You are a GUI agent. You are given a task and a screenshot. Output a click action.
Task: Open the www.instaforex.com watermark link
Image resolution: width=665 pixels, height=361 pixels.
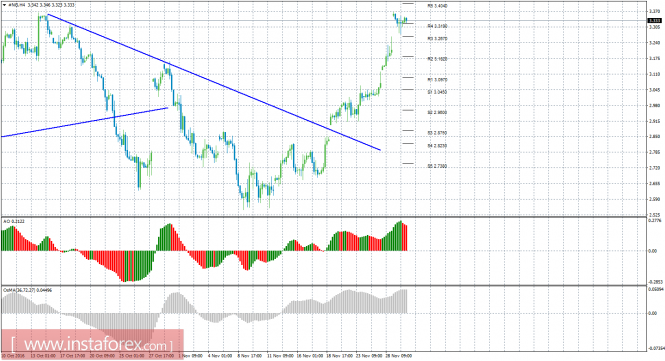coord(92,344)
